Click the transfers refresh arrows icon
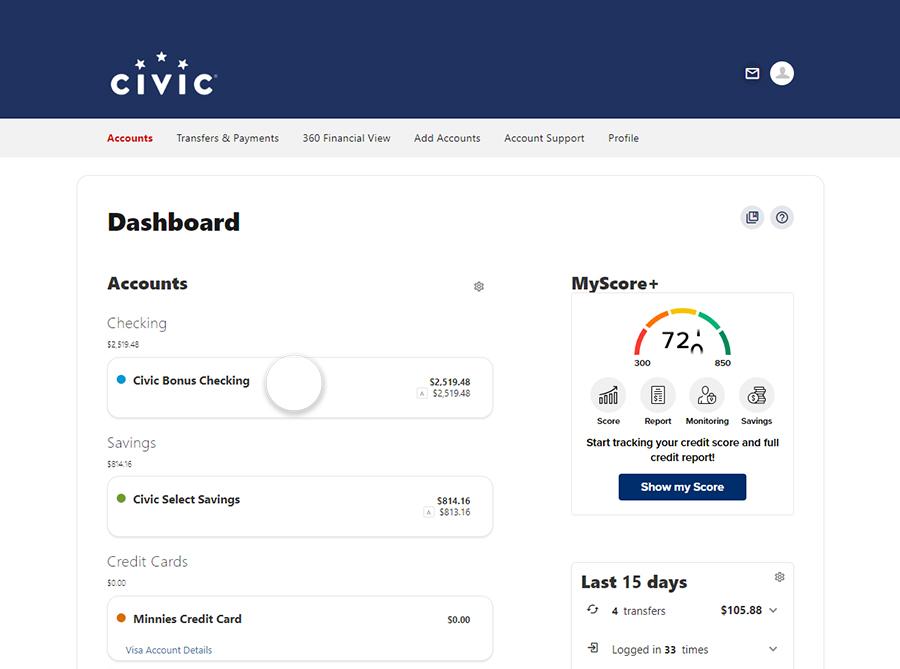 coord(592,610)
